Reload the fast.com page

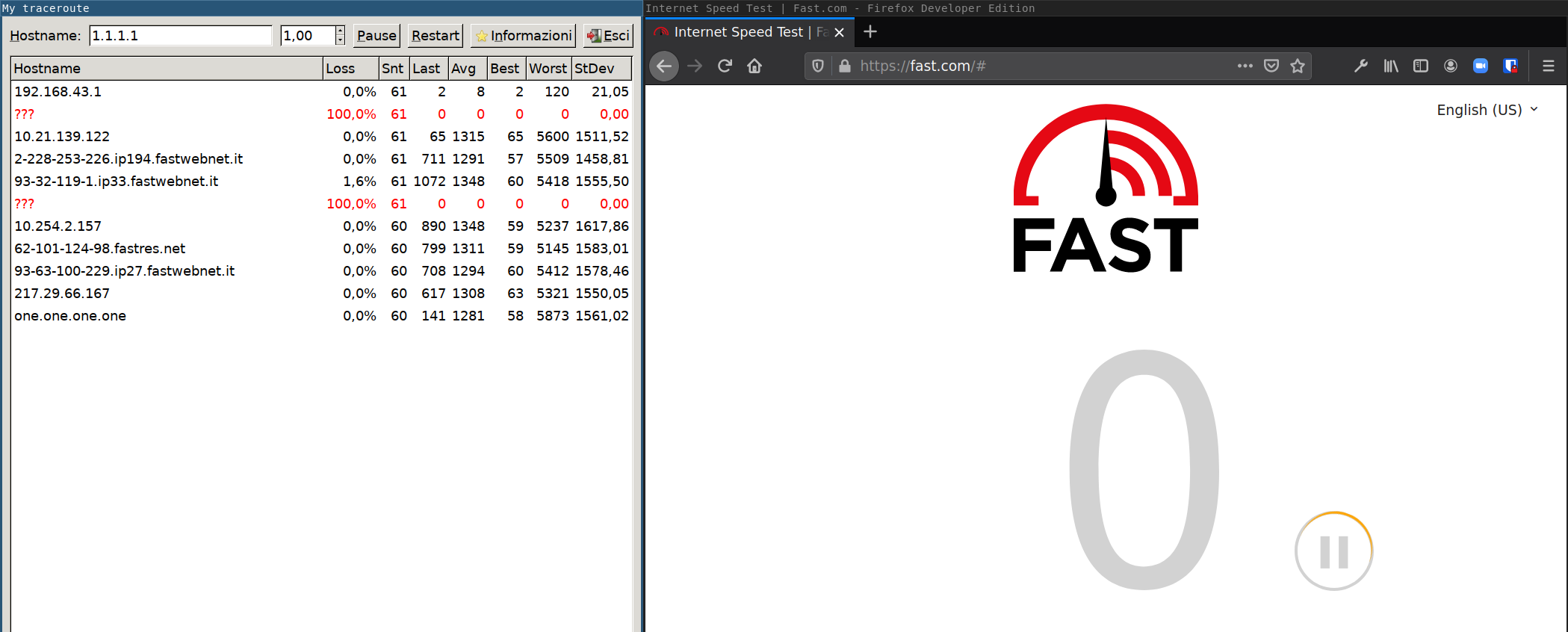coord(725,66)
